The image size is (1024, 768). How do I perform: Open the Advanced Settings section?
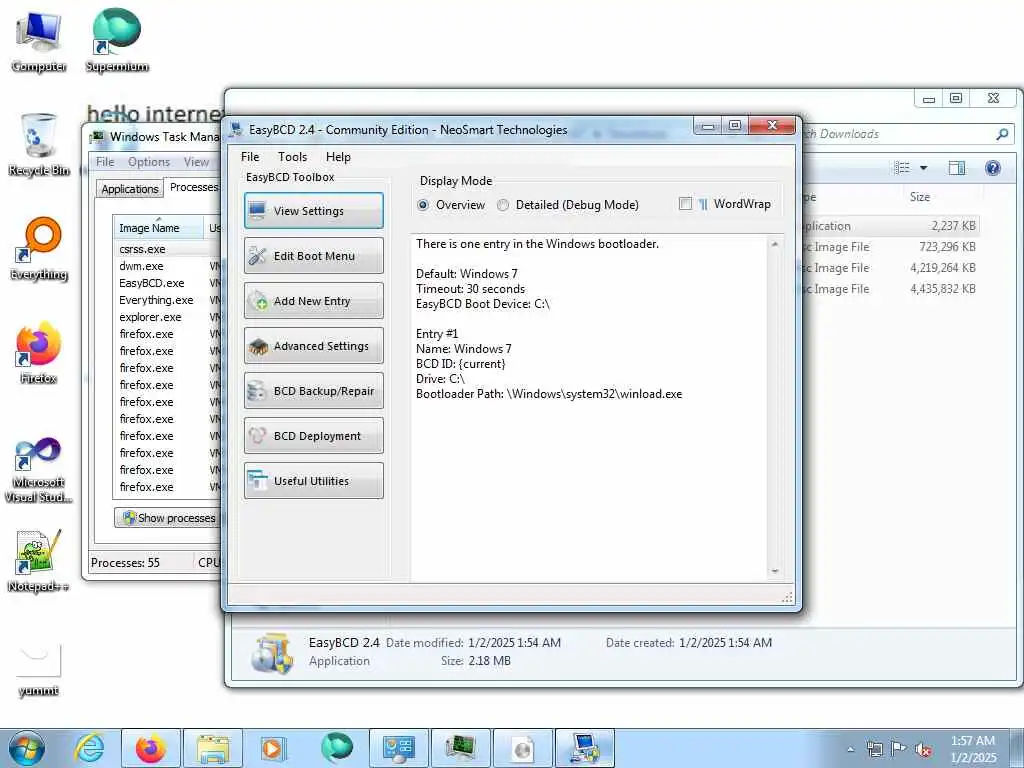coord(313,345)
